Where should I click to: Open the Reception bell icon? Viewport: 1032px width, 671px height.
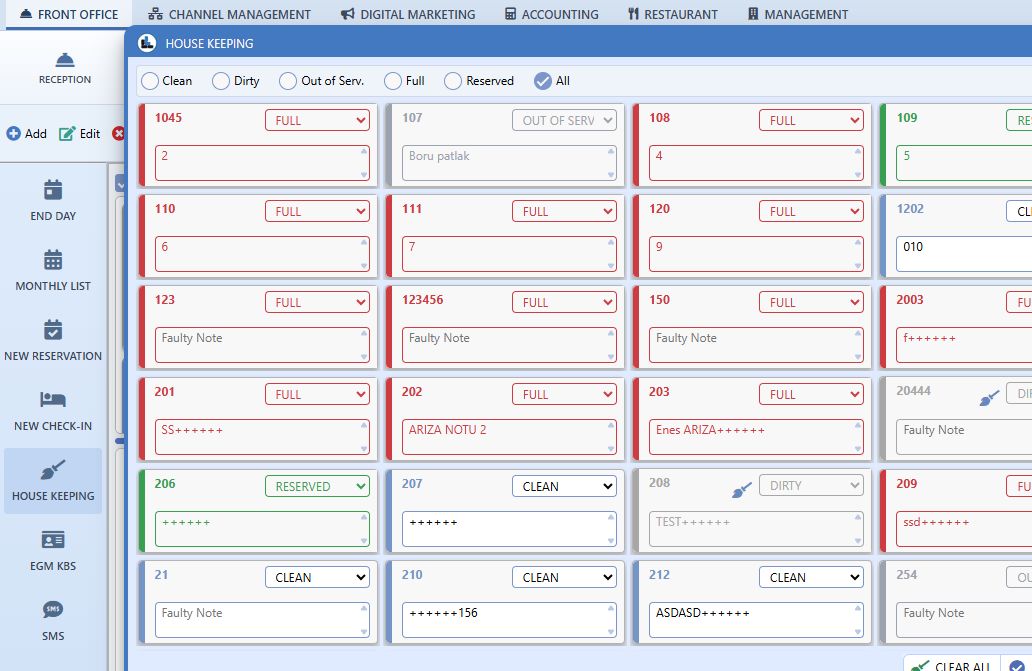tap(64, 61)
